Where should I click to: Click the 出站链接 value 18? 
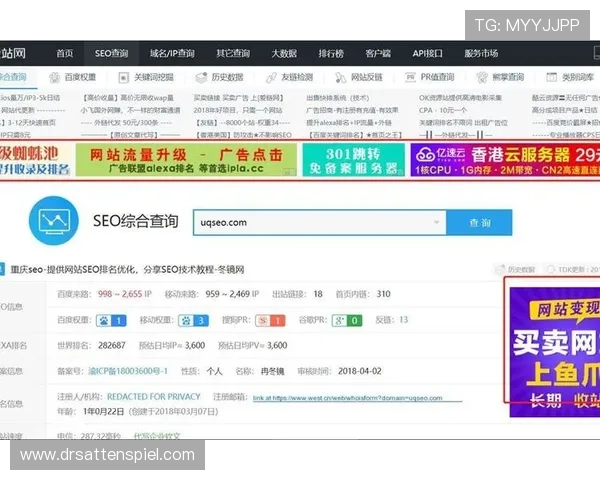[x=318, y=294]
